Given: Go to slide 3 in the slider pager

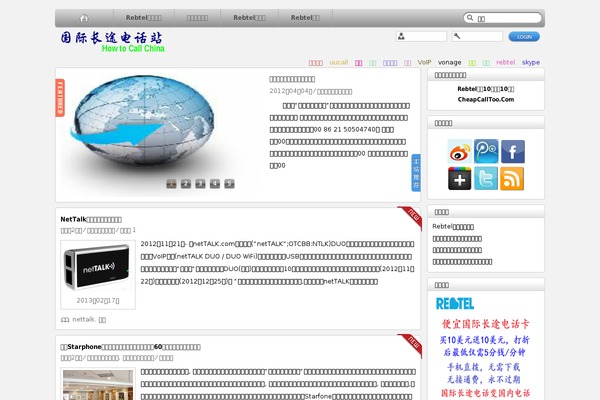Looking at the screenshot, I should (200, 184).
